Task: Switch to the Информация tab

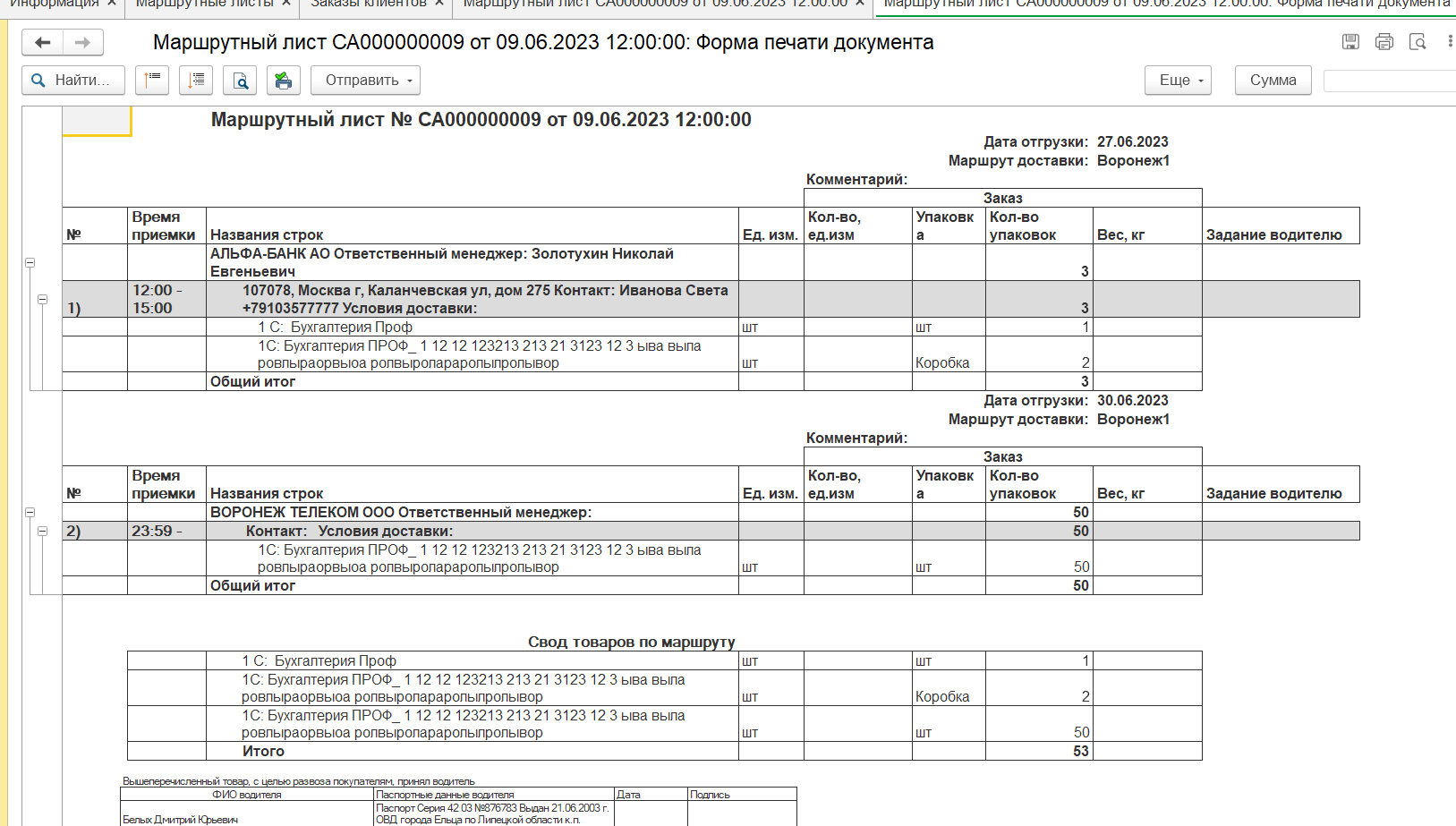Action: (55, 4)
